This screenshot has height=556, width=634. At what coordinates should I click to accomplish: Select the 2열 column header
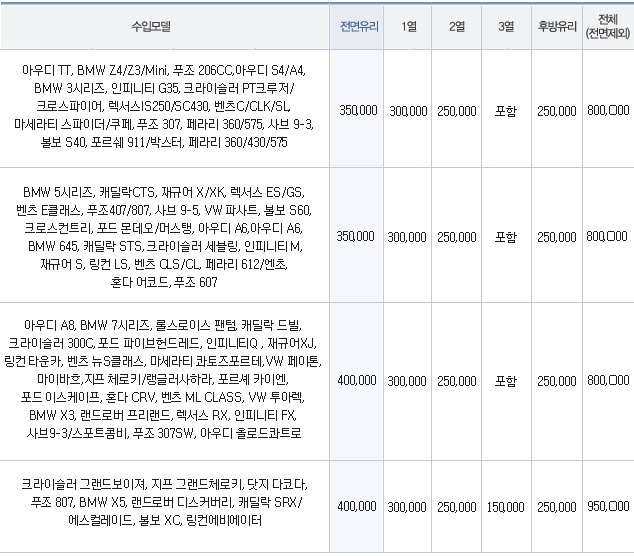pos(457,27)
